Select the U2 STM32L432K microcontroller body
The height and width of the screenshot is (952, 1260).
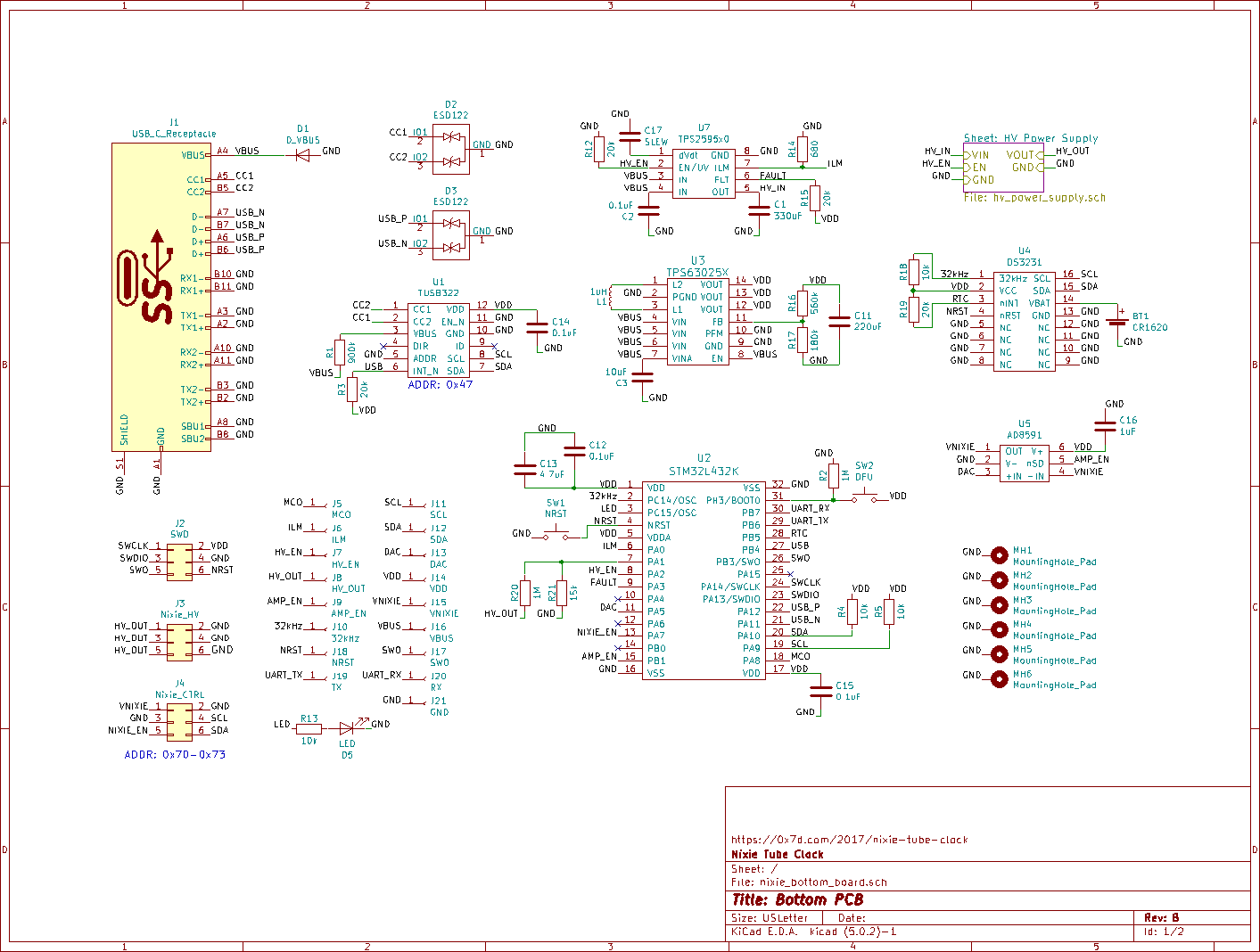coord(704,580)
